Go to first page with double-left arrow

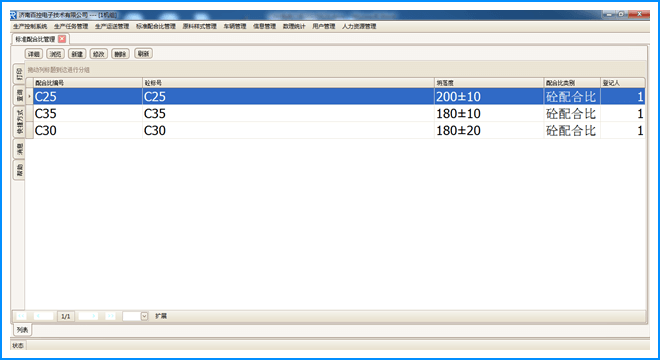click(x=21, y=316)
